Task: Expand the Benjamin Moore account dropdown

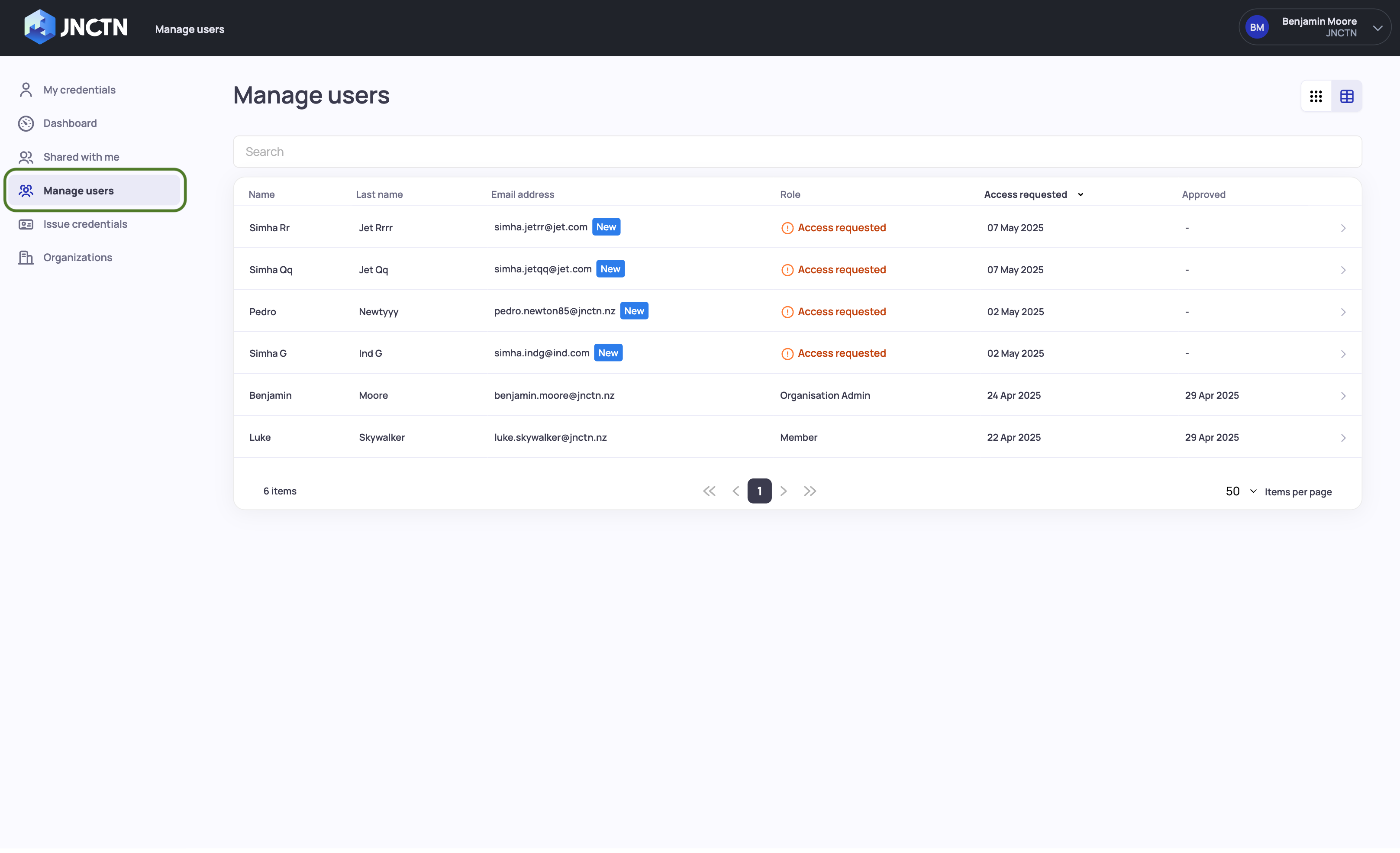Action: pos(1377,28)
